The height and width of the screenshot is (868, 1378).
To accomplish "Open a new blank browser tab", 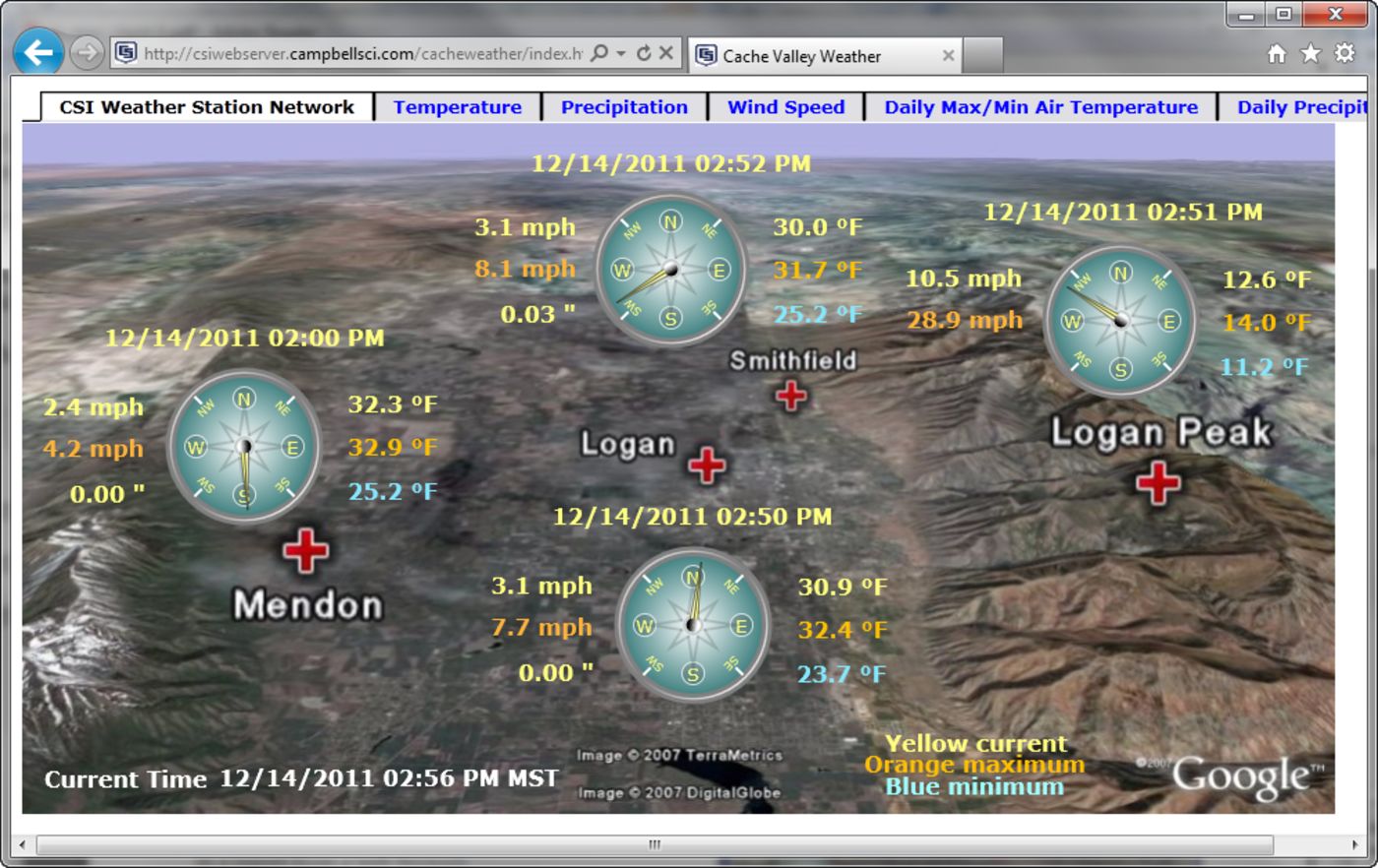I will 982,55.
